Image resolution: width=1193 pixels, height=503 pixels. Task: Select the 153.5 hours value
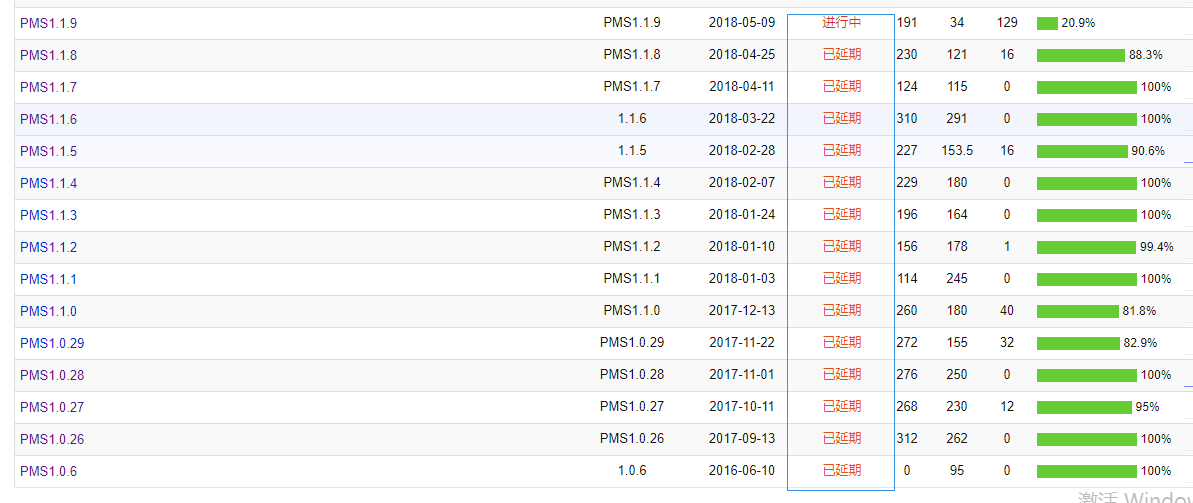tap(957, 150)
